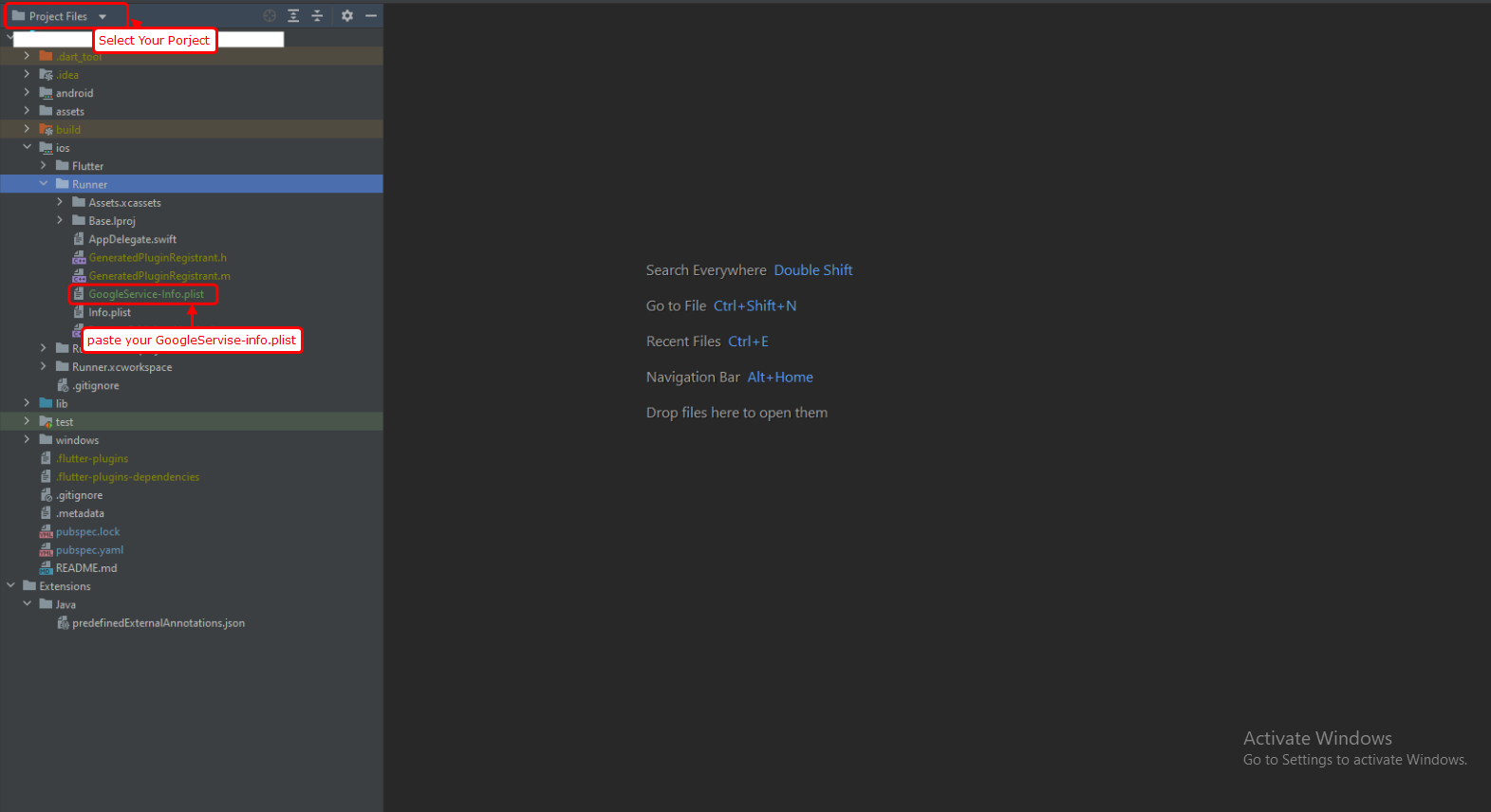Select the pubspec.lock file
Viewport: 1491px width, 812px height.
tap(87, 532)
